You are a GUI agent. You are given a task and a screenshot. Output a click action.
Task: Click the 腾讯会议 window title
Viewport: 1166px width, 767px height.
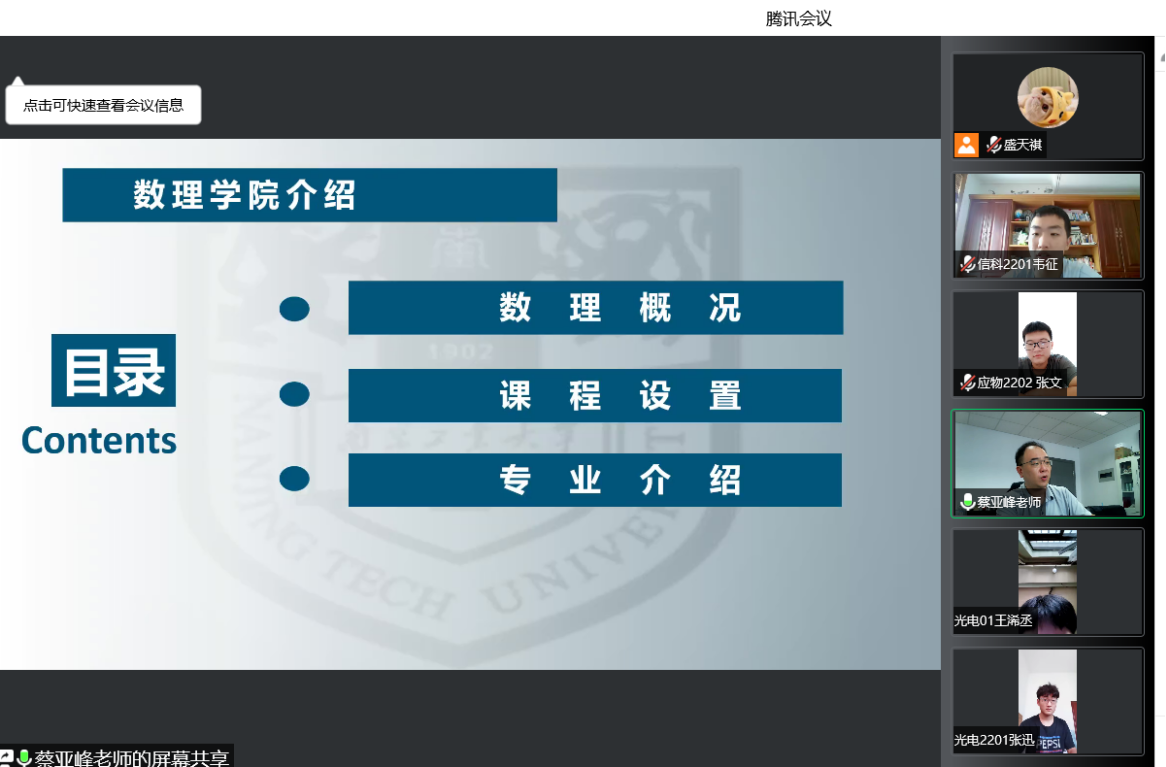click(x=798, y=18)
